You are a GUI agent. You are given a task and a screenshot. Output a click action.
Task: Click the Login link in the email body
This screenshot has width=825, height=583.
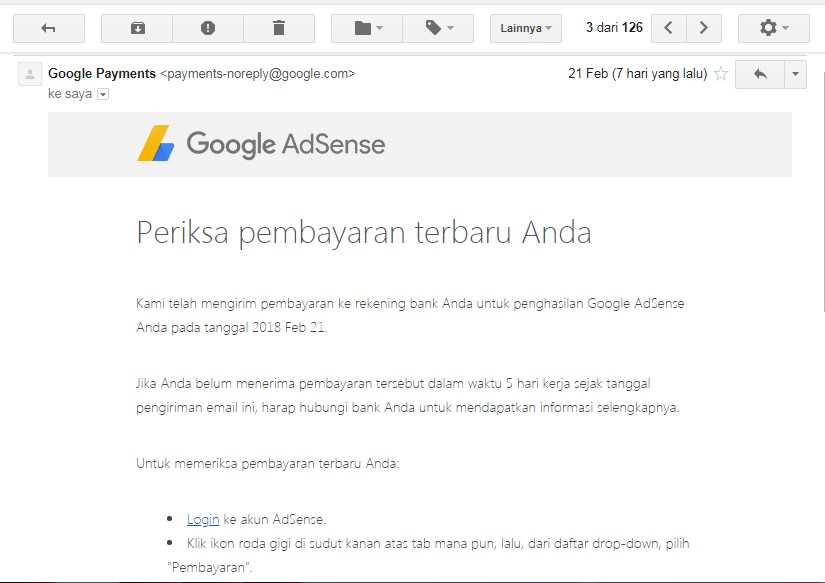click(x=203, y=519)
